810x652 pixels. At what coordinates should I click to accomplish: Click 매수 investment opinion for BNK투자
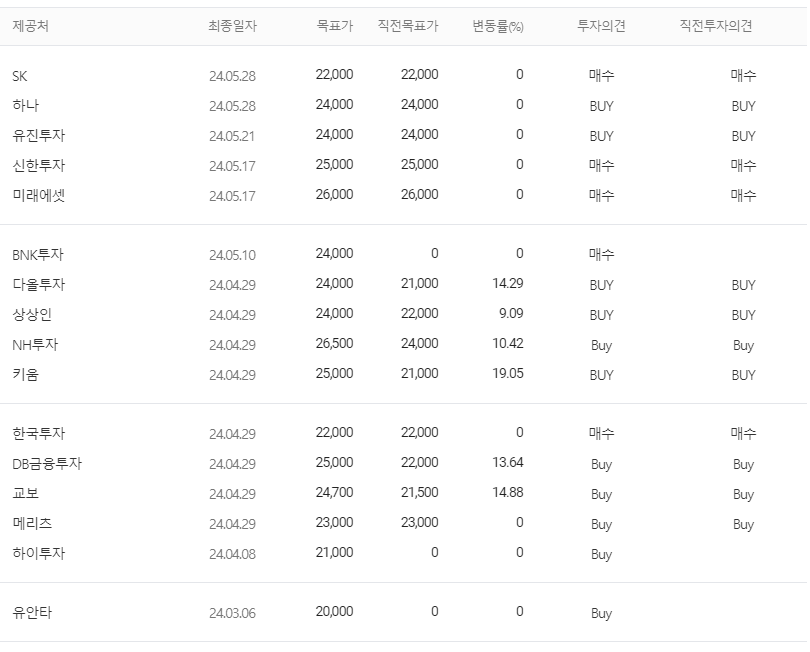coord(601,254)
